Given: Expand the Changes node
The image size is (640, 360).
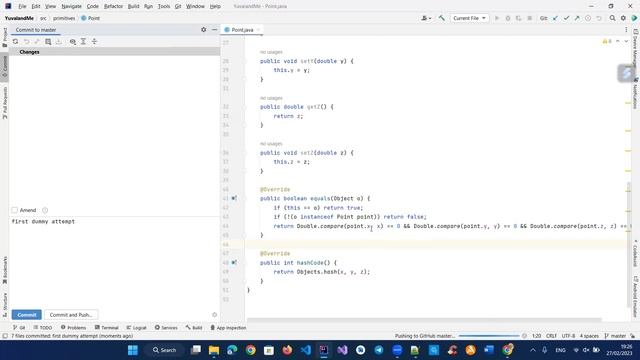Looking at the screenshot, I should point(29,52).
